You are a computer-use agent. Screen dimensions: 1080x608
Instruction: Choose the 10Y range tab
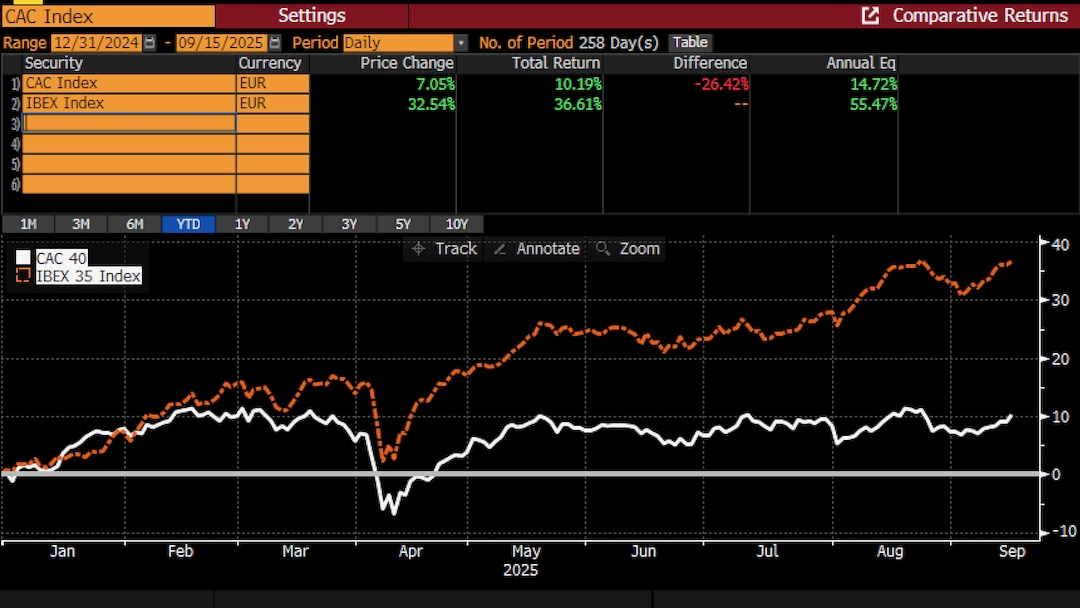click(x=456, y=224)
